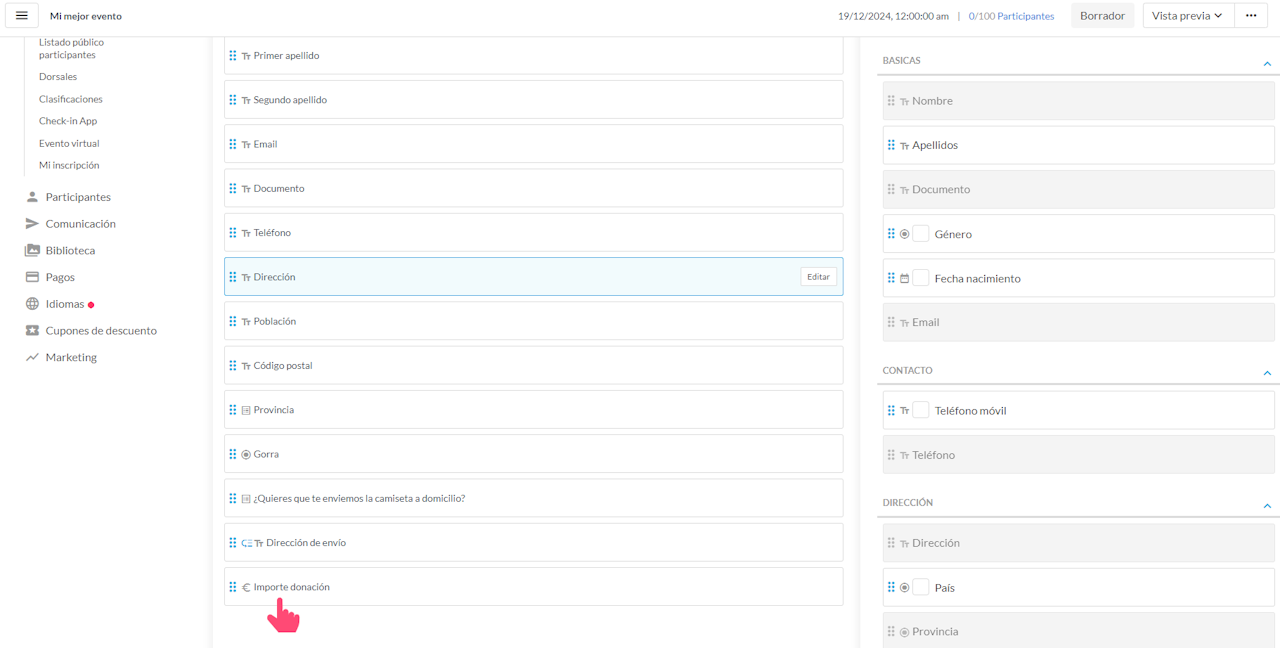Image resolution: width=1280 pixels, height=648 pixels.
Task: Open Marketing in the sidebar
Action: coord(71,358)
